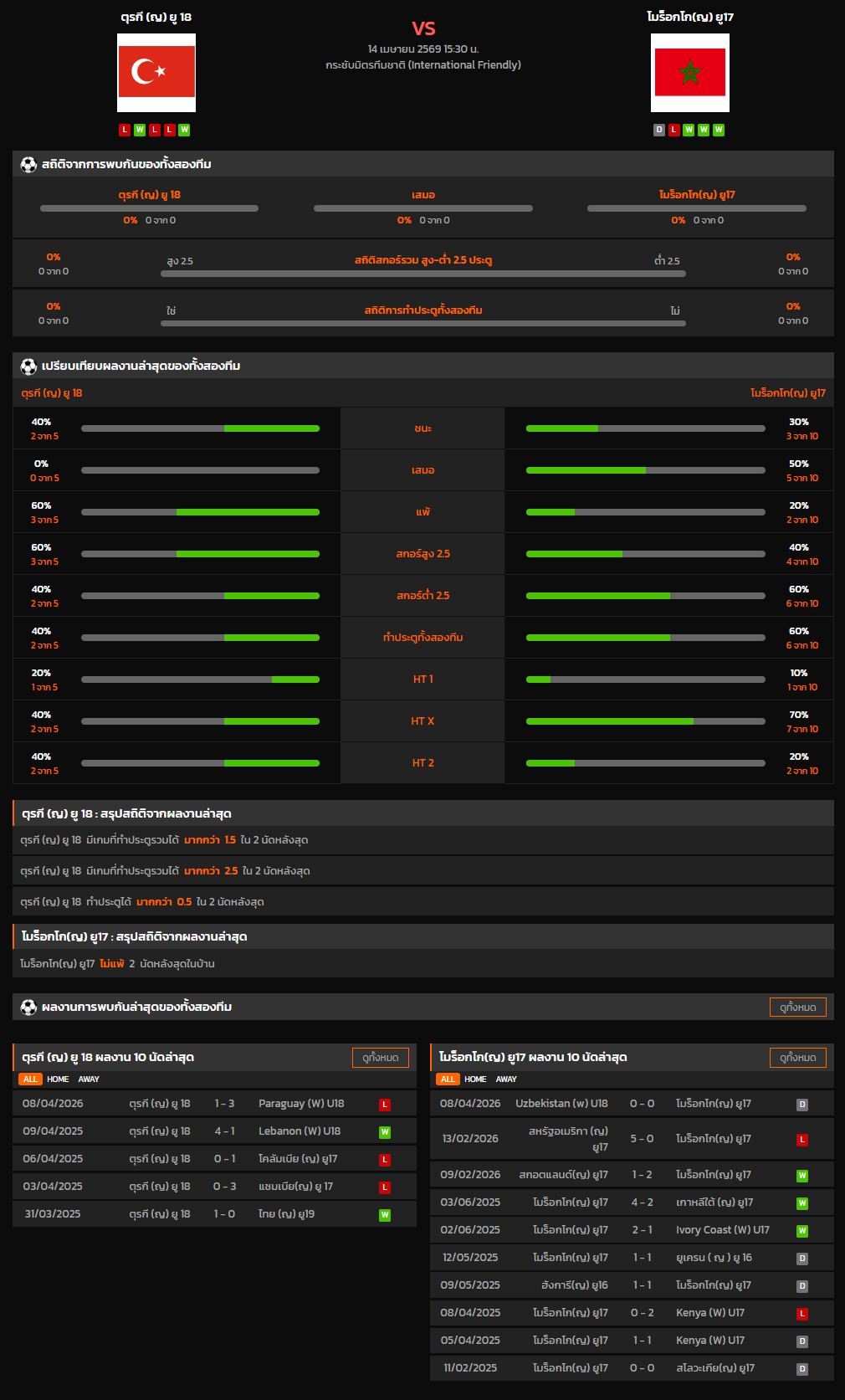Open view-all button for Morocco's last 10 matches
This screenshot has height=1400, width=845.
797,1058
